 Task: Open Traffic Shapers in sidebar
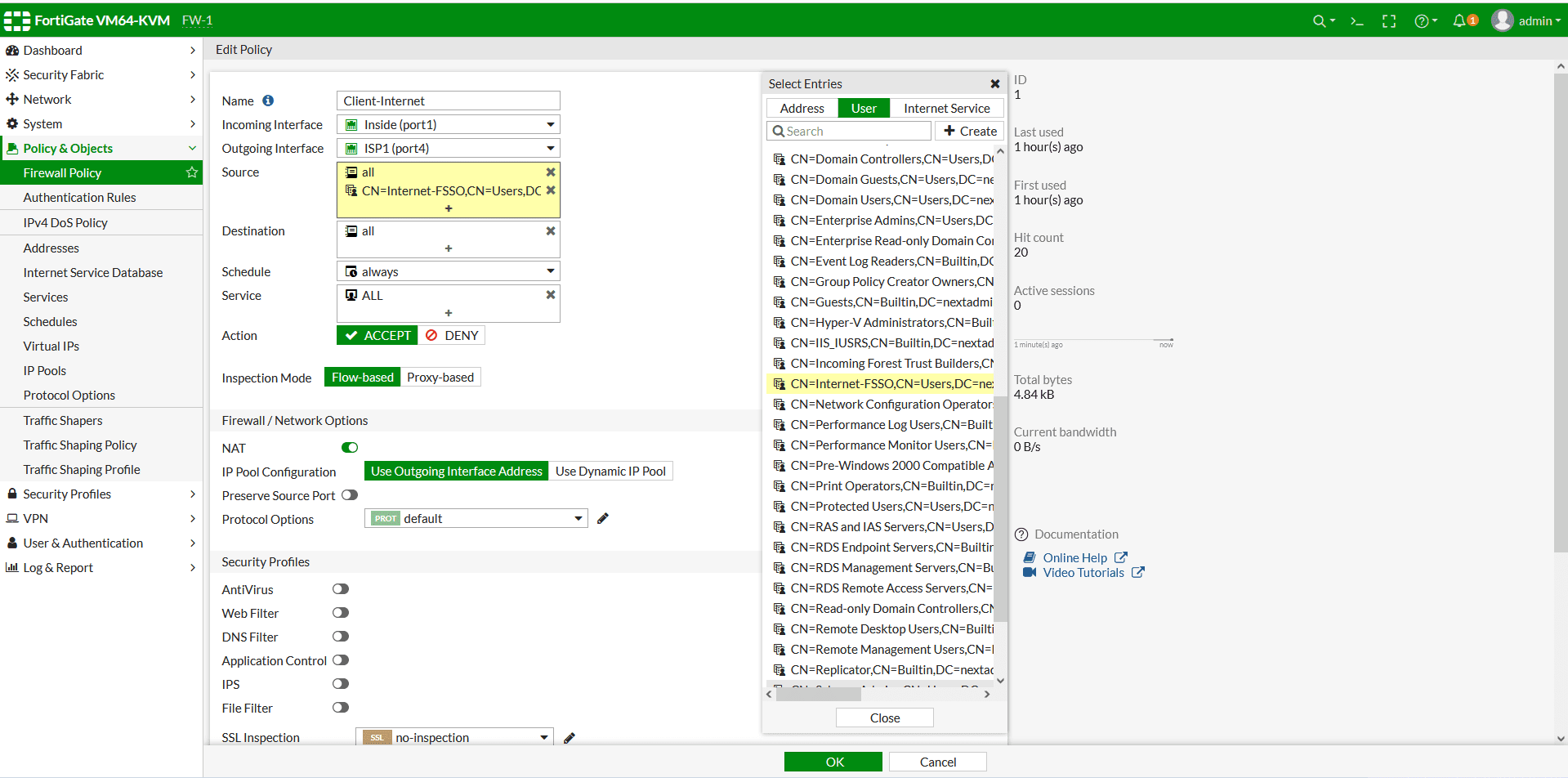pos(63,420)
